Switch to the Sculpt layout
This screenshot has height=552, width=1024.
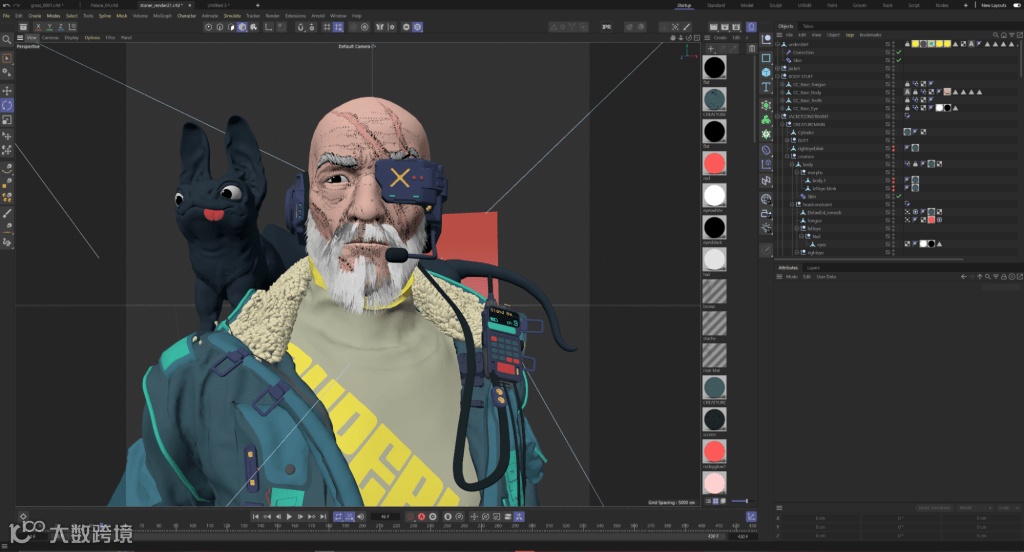(775, 5)
